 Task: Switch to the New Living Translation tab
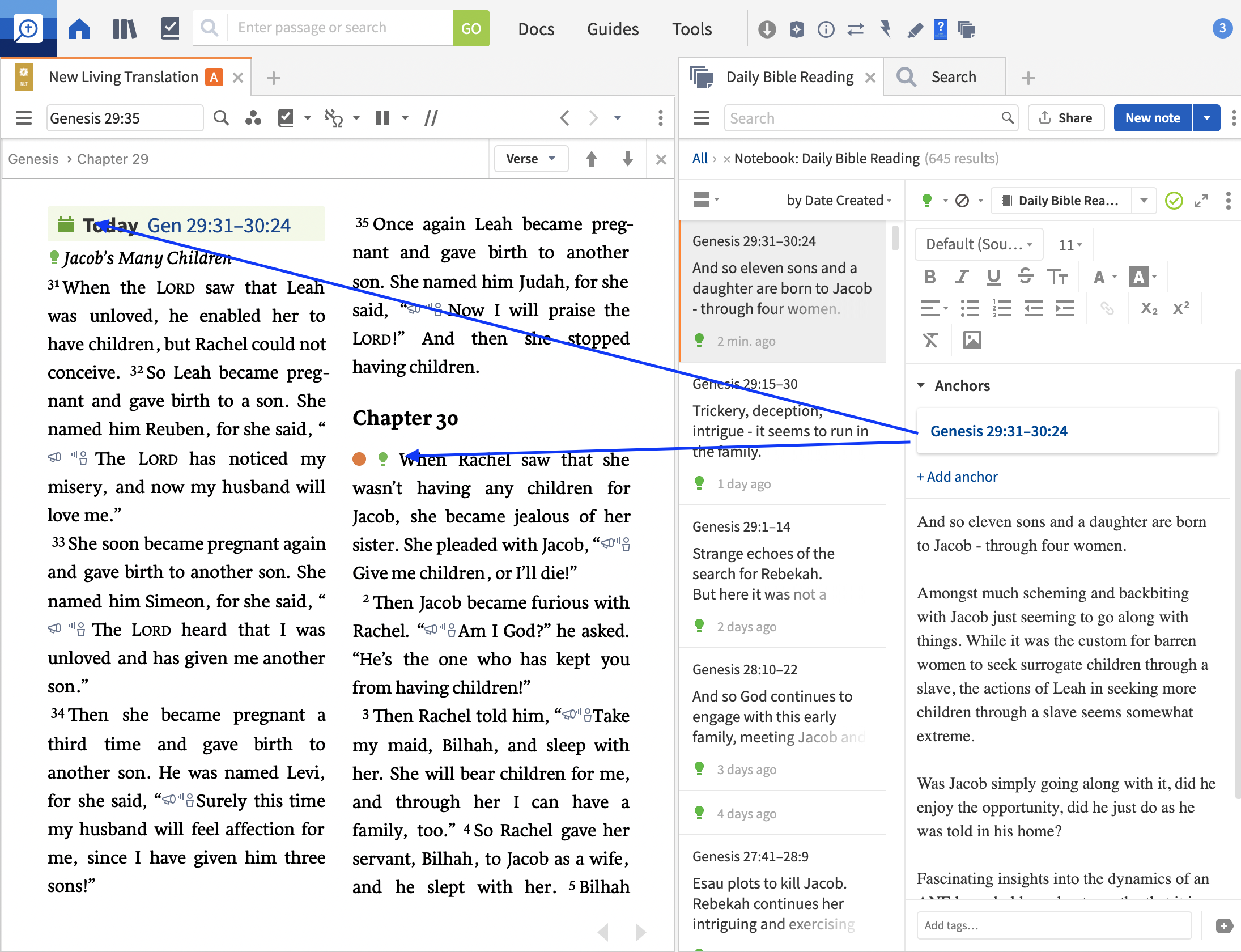tap(124, 77)
